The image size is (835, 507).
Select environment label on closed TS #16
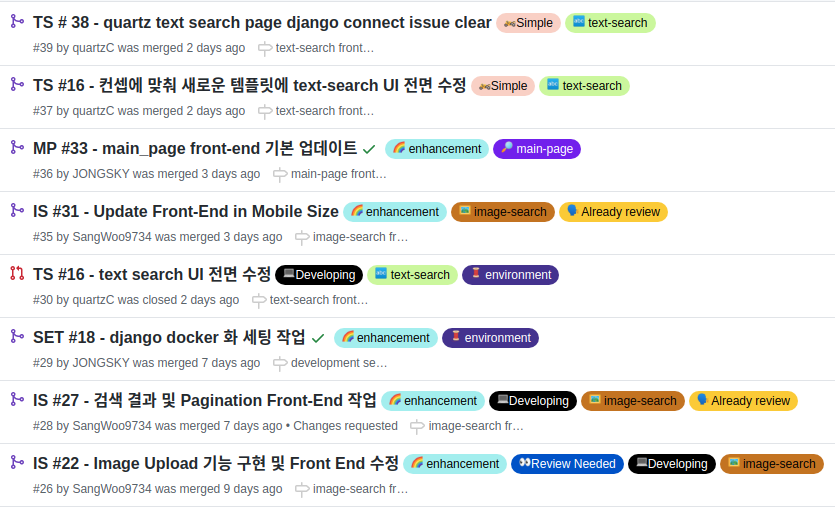pyautogui.click(x=510, y=275)
